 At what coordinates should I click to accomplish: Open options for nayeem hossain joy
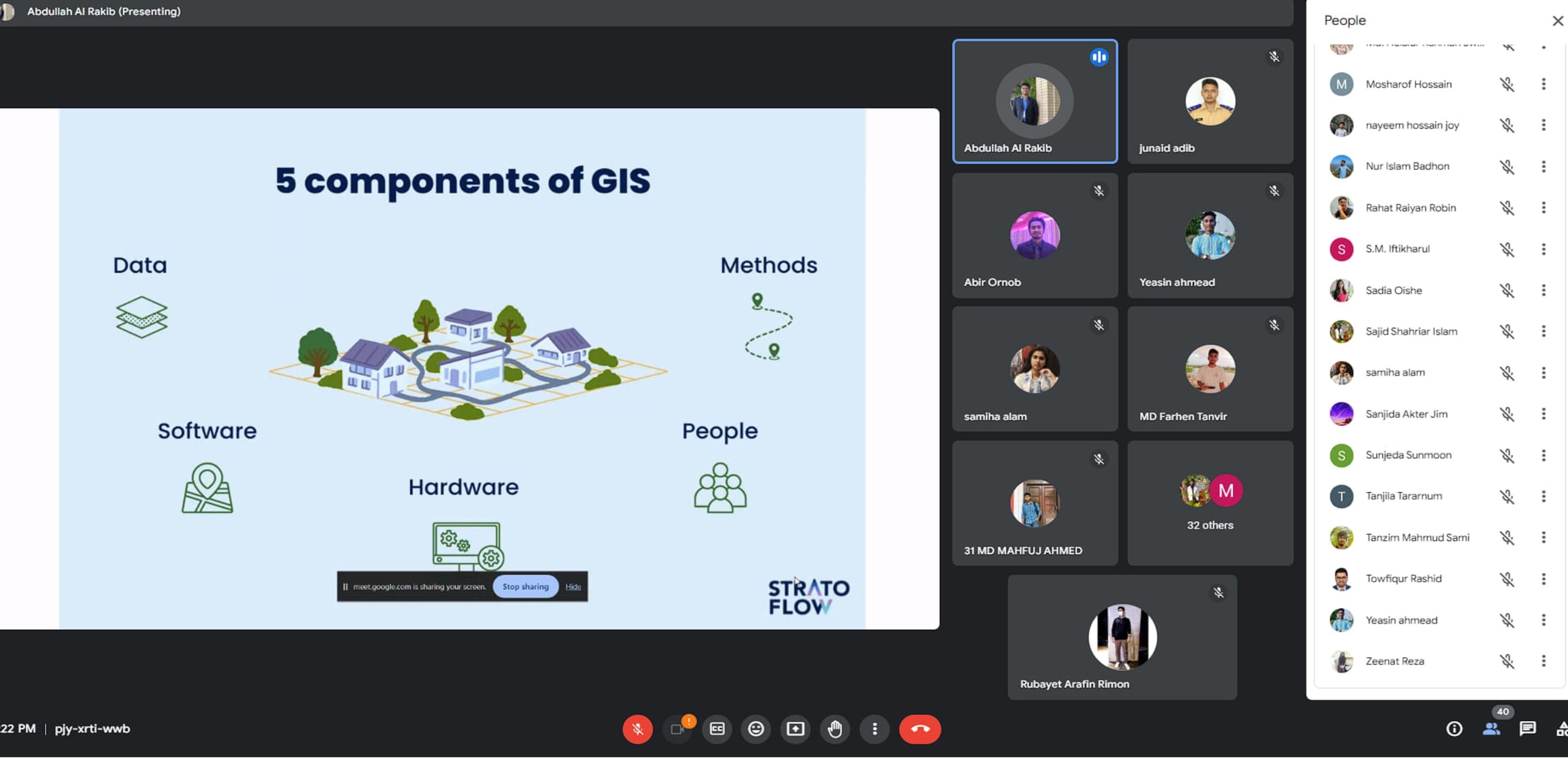tap(1543, 125)
